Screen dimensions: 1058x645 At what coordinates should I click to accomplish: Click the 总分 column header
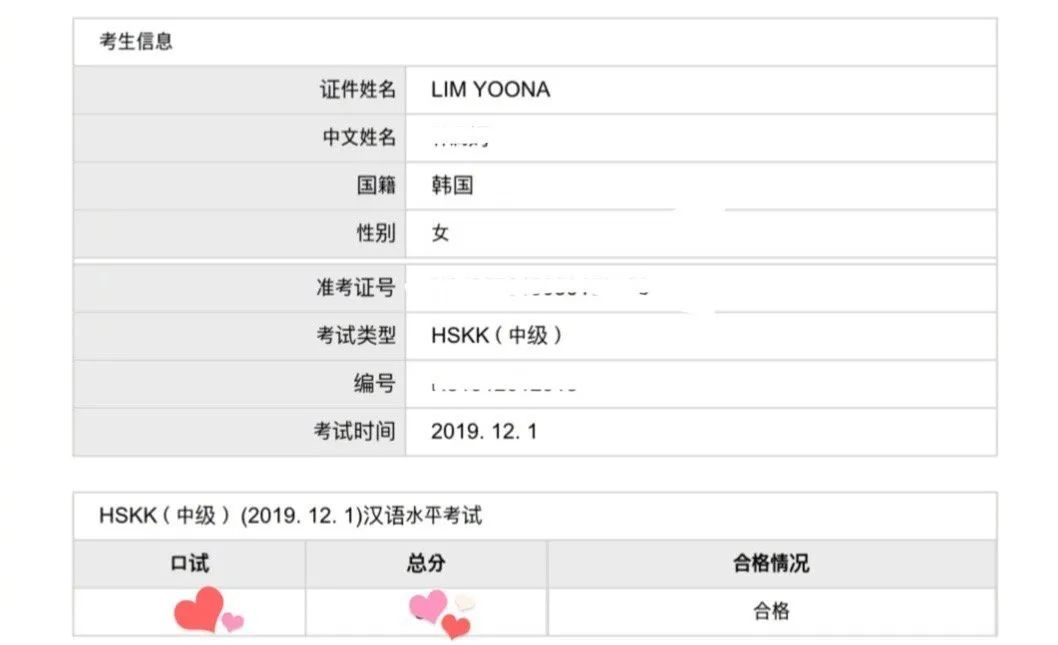pyautogui.click(x=426, y=563)
